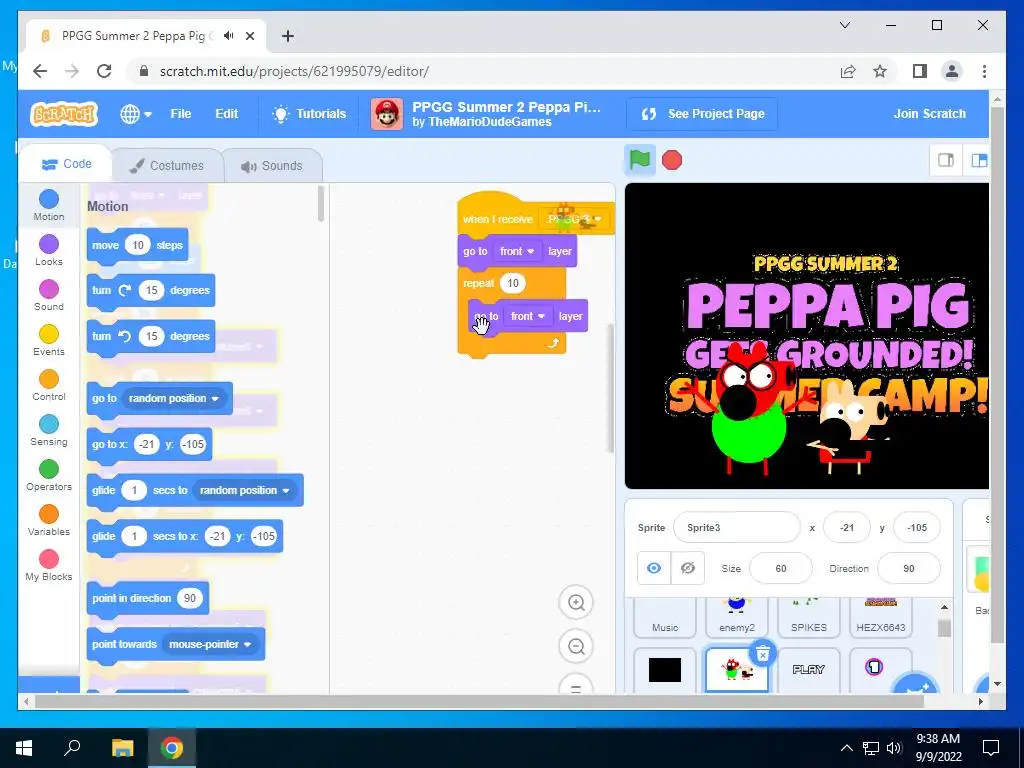Switch to the large stage layout

(978, 160)
